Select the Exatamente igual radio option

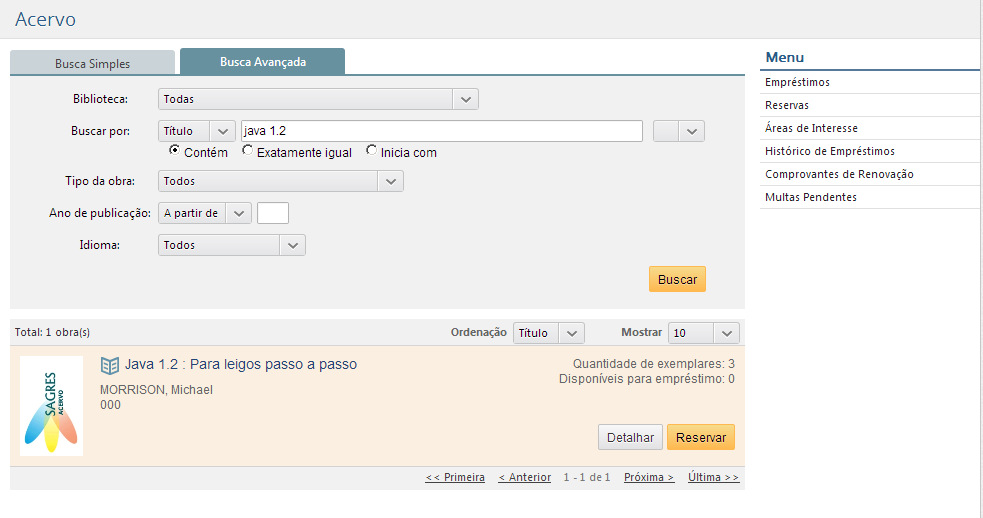click(248, 151)
